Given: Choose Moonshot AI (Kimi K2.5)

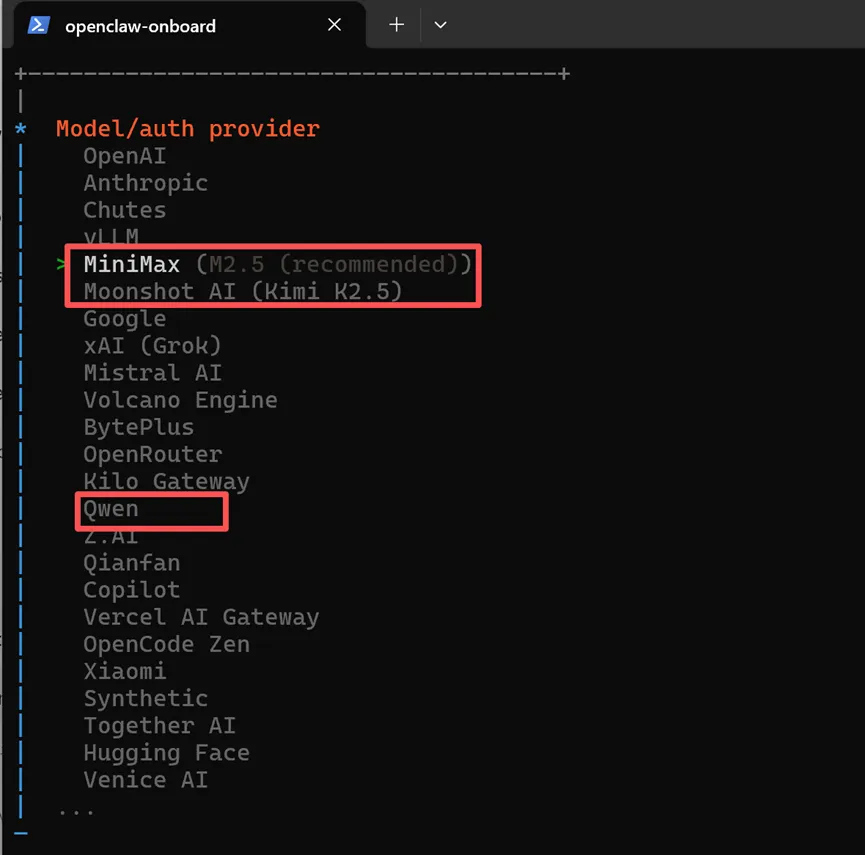Looking at the screenshot, I should click(x=243, y=291).
